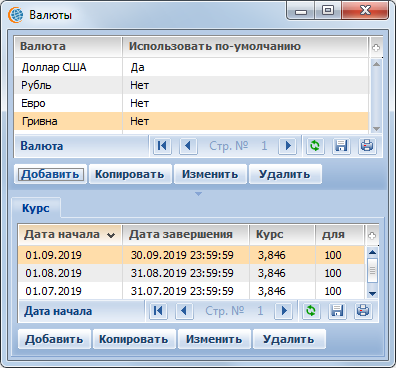
Task: Click the Курс column header in grid
Action: [282, 235]
